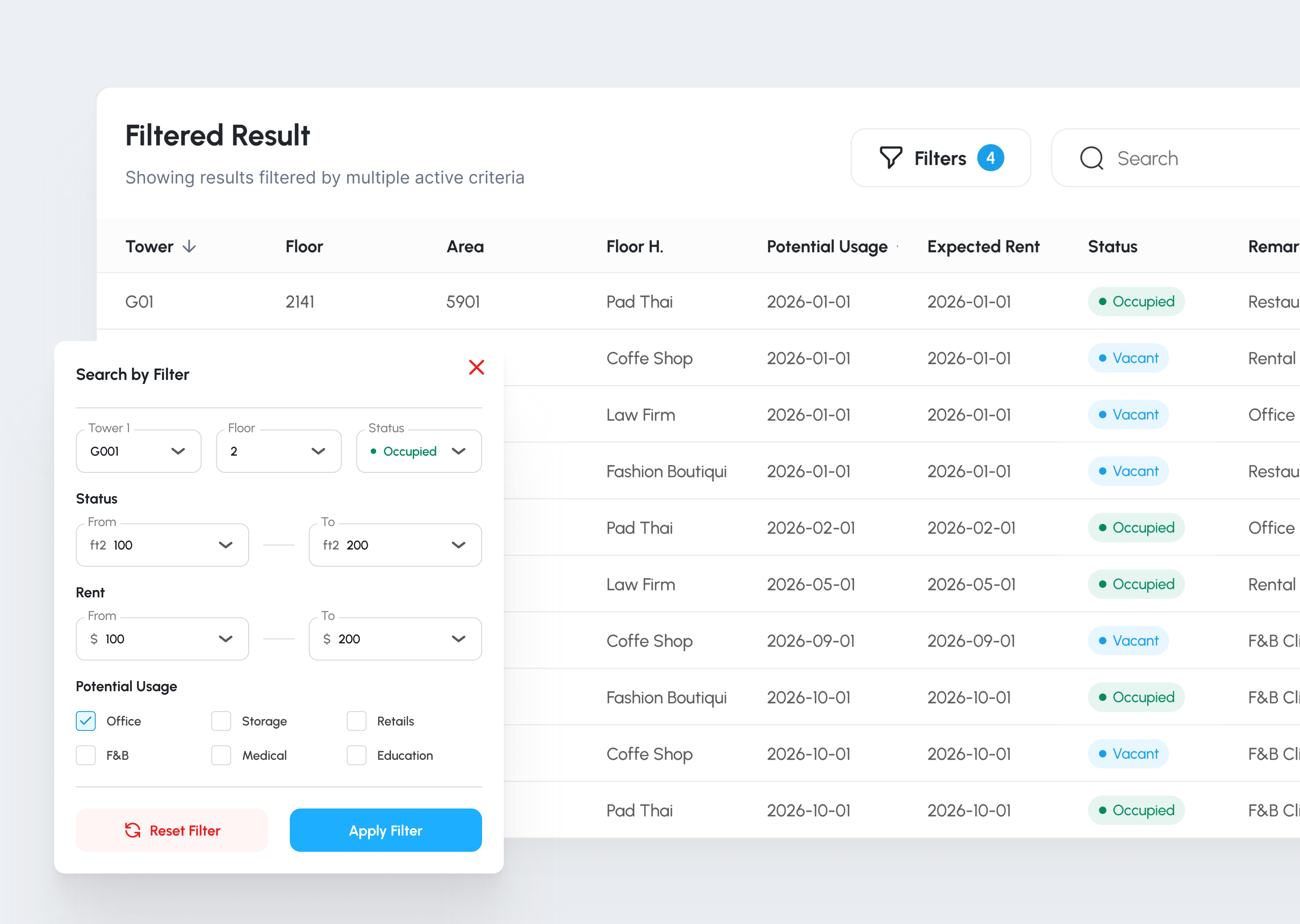Click the Reset Filter button
The width and height of the screenshot is (1300, 924).
172,830
